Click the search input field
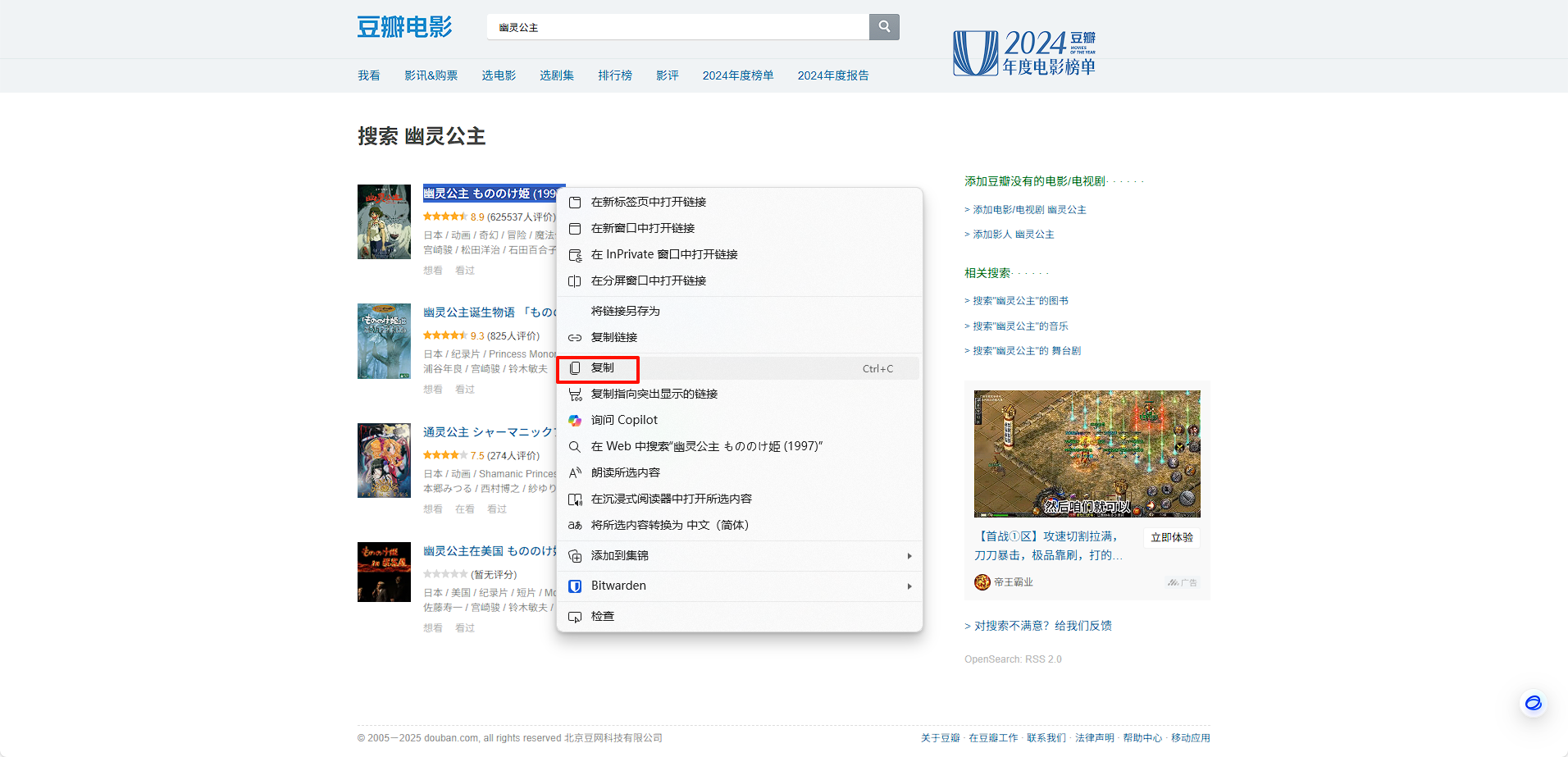Screen dimensions: 1568x757 pyautogui.click(x=678, y=27)
